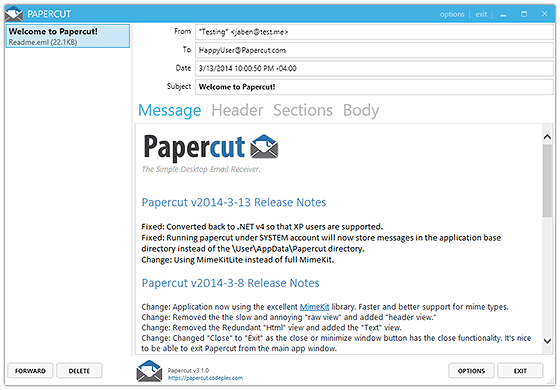Image resolution: width=560 pixels, height=390 pixels.
Task: Minimize the Papercut window
Action: pyautogui.click(x=503, y=14)
